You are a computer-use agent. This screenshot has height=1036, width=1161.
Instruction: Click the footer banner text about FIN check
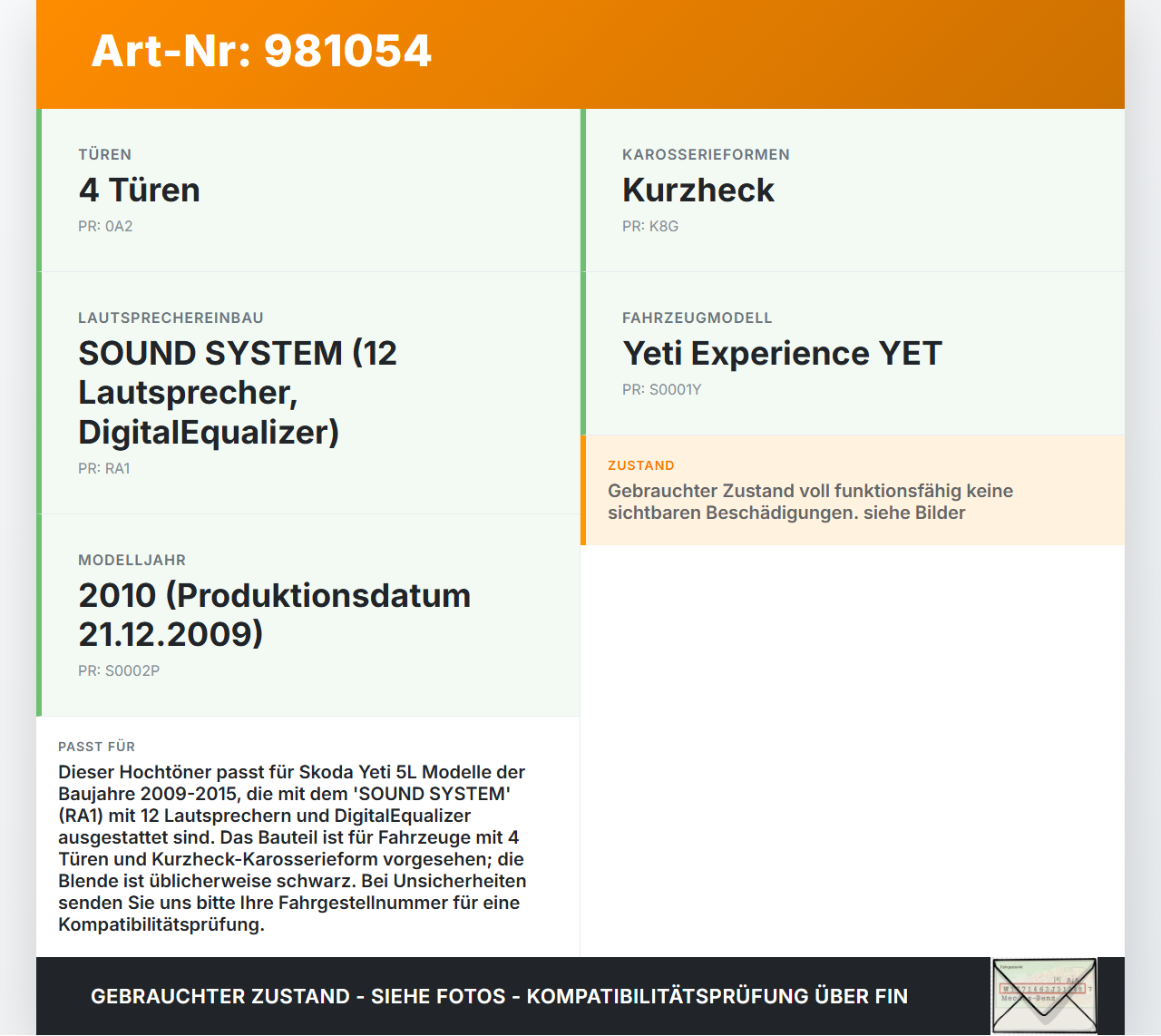[499, 996]
